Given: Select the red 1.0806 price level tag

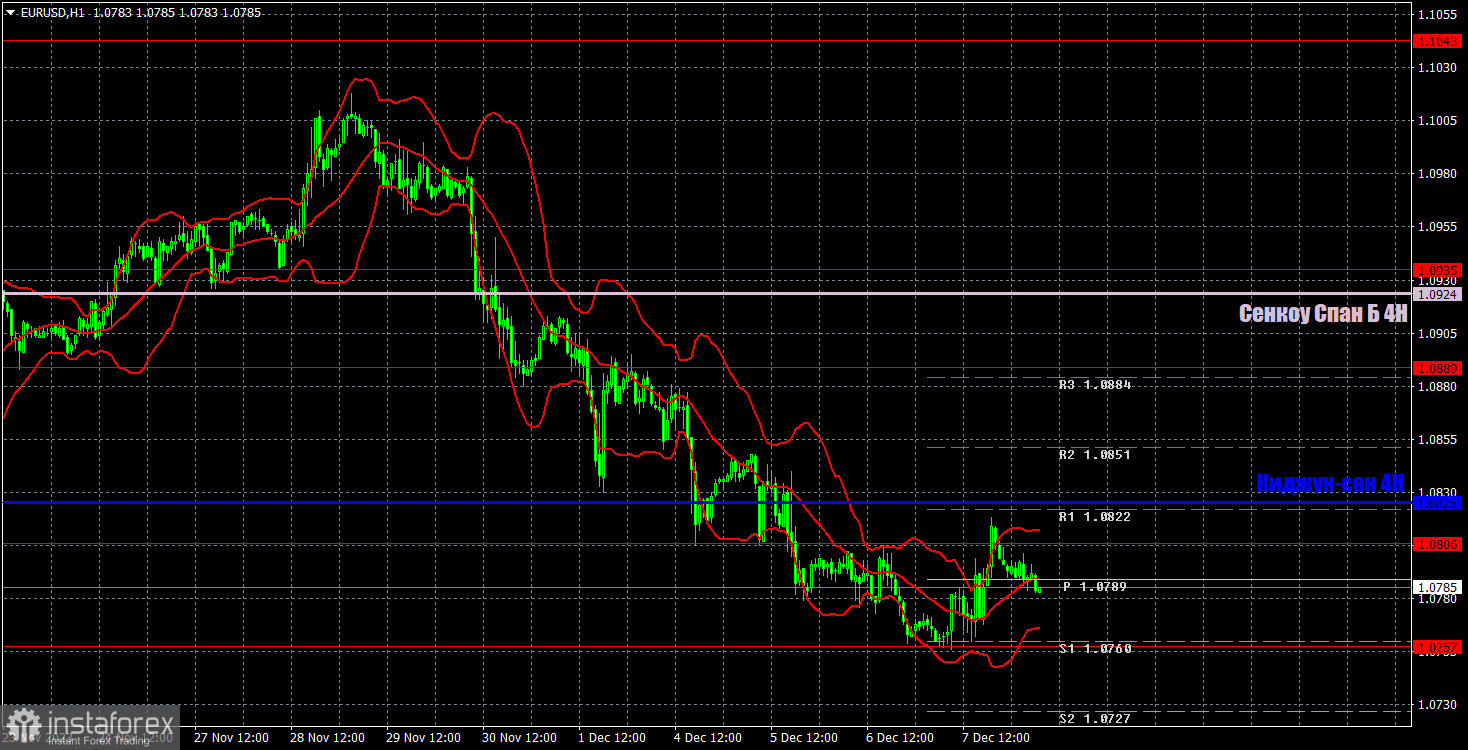Looking at the screenshot, I should pyautogui.click(x=1439, y=544).
